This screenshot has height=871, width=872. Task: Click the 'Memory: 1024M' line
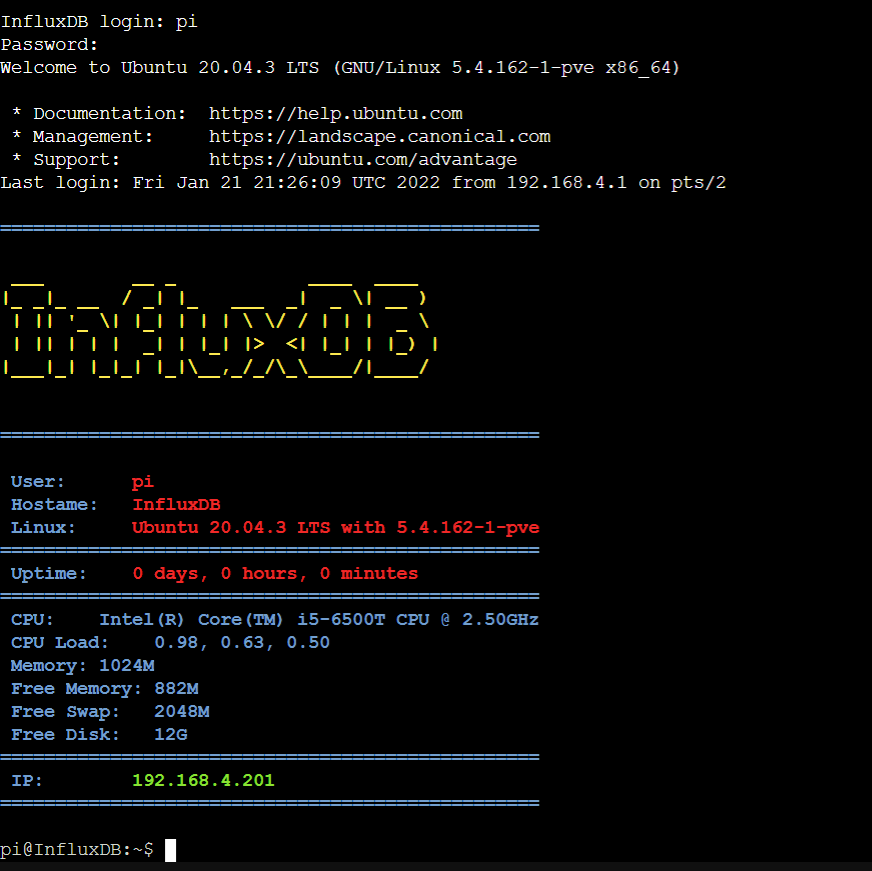(83, 666)
